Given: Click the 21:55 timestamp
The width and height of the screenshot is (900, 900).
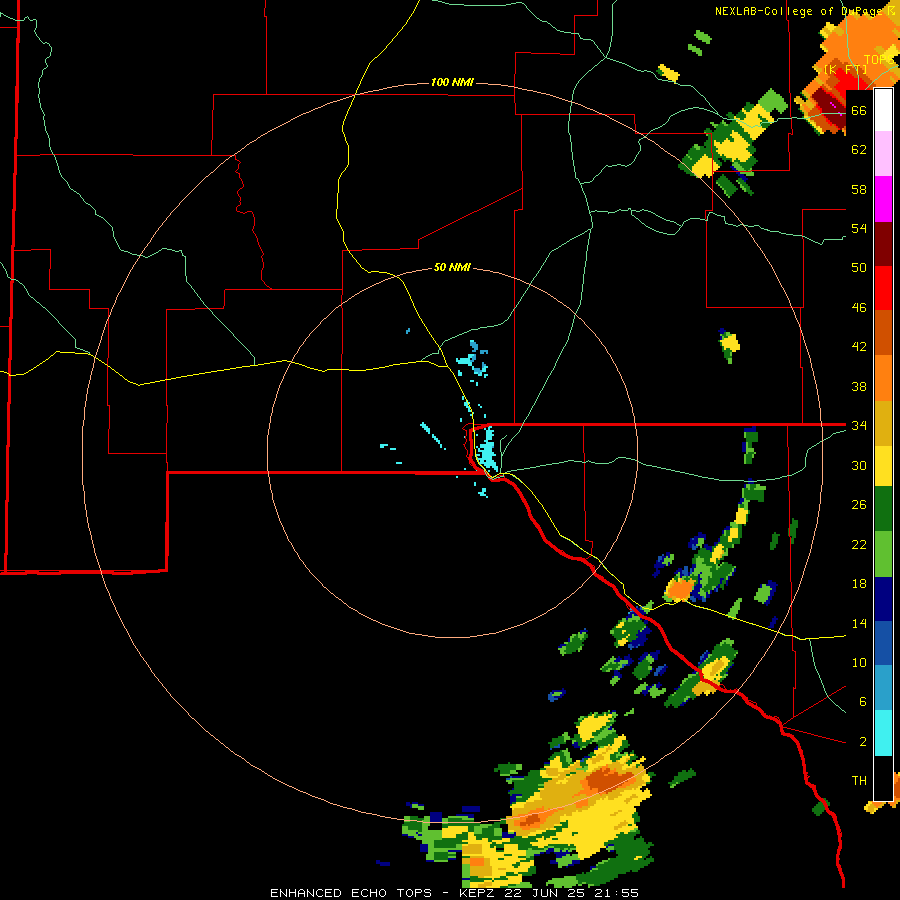Looking at the screenshot, I should (x=618, y=893).
